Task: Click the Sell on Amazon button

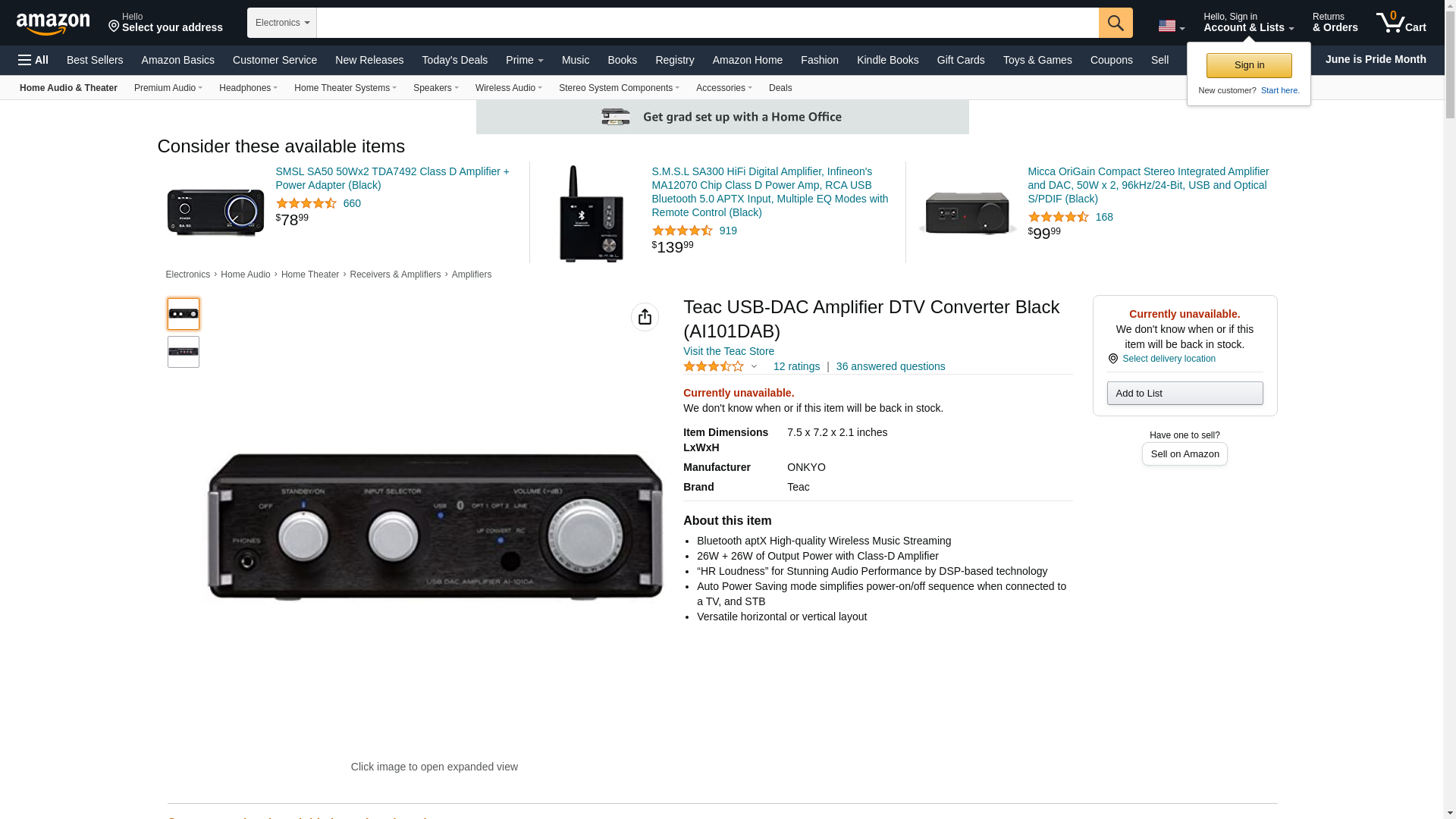Action: (1185, 453)
